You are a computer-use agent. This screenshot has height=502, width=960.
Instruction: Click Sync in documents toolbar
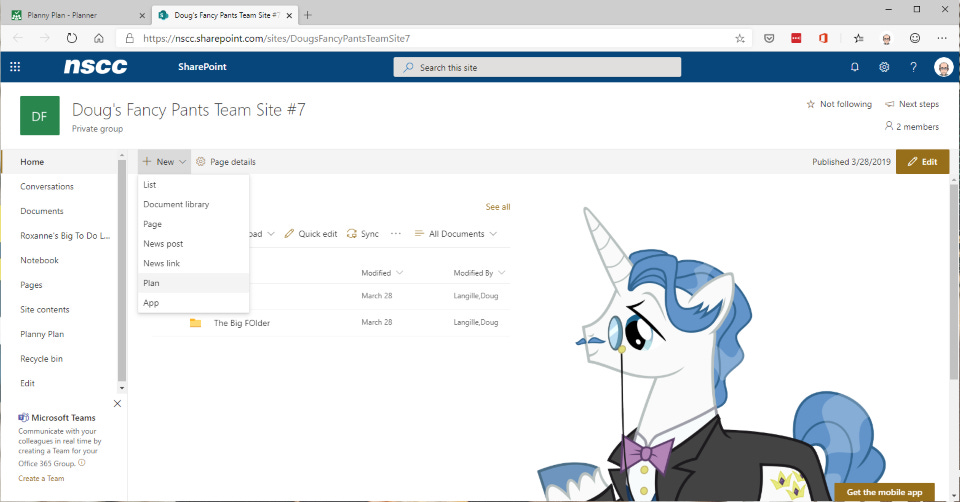362,234
